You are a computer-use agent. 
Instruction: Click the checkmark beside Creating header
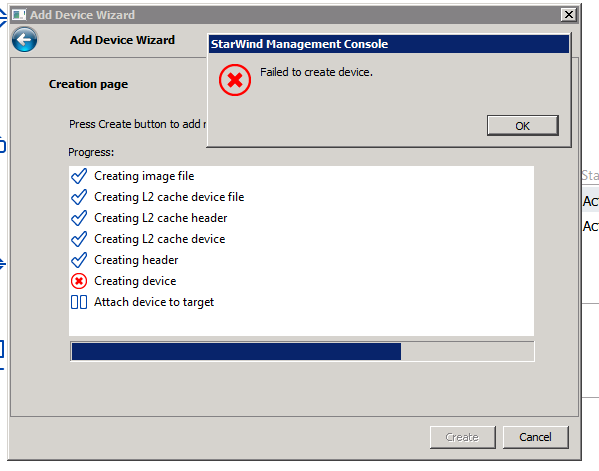point(79,260)
